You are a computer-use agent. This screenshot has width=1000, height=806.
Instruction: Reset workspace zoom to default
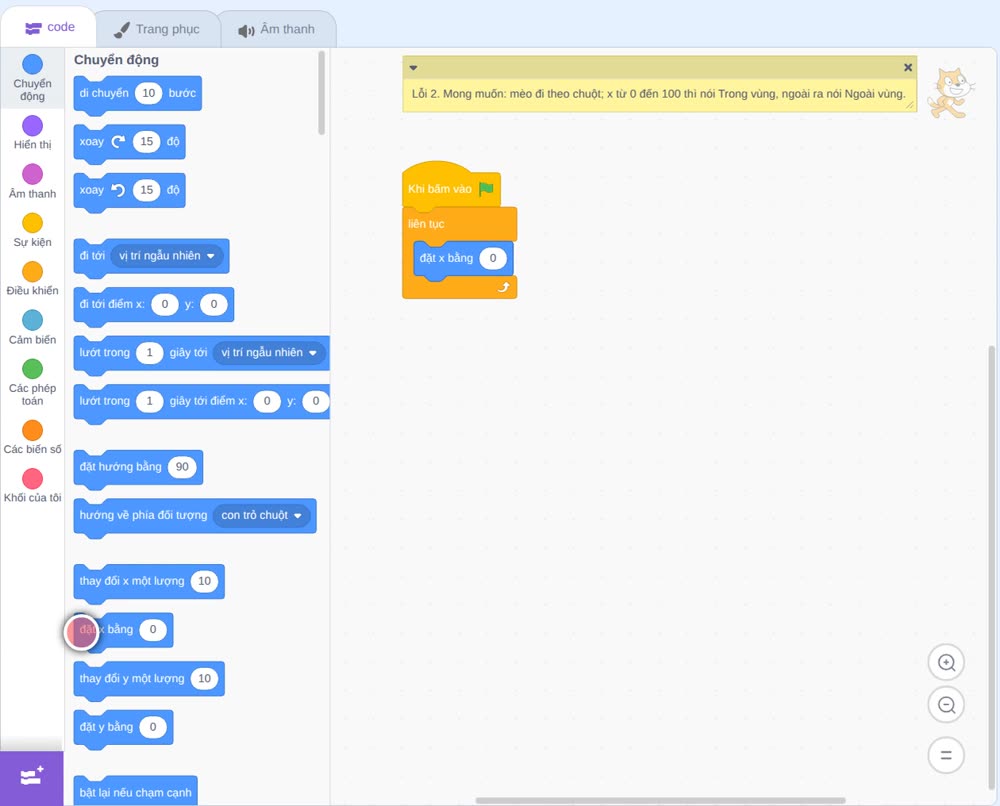point(946,755)
